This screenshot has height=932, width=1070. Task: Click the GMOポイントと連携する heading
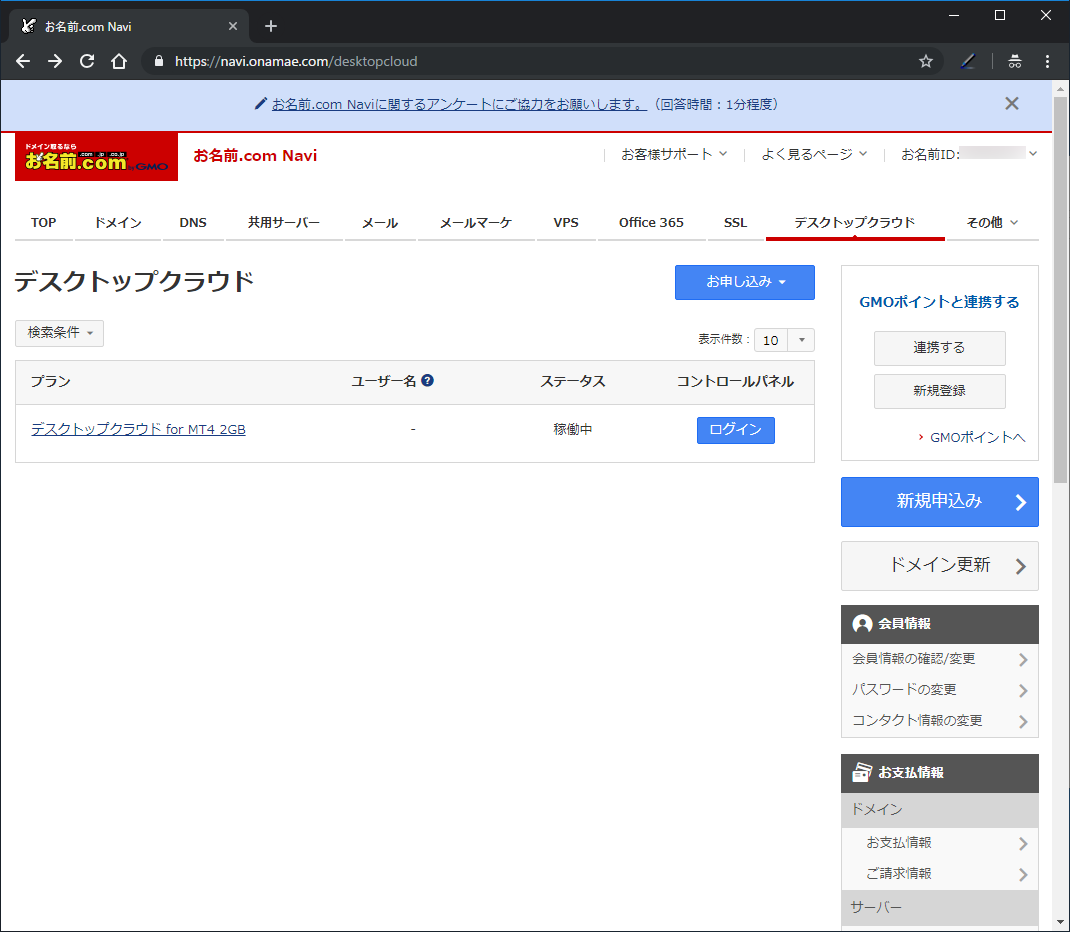939,302
